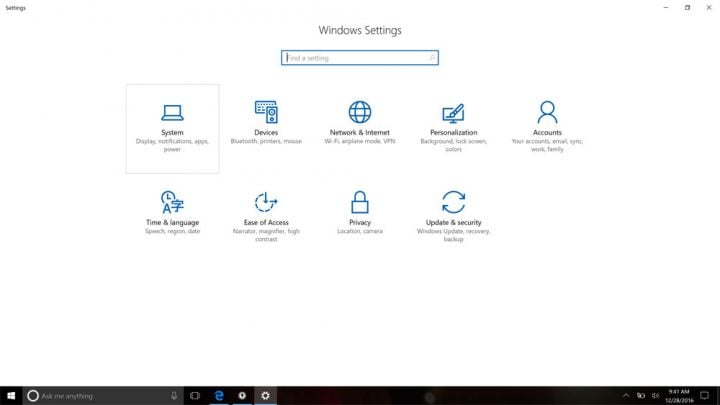This screenshot has height=405, width=720.
Task: Click Background, lock screen, colors description
Action: (x=453, y=145)
